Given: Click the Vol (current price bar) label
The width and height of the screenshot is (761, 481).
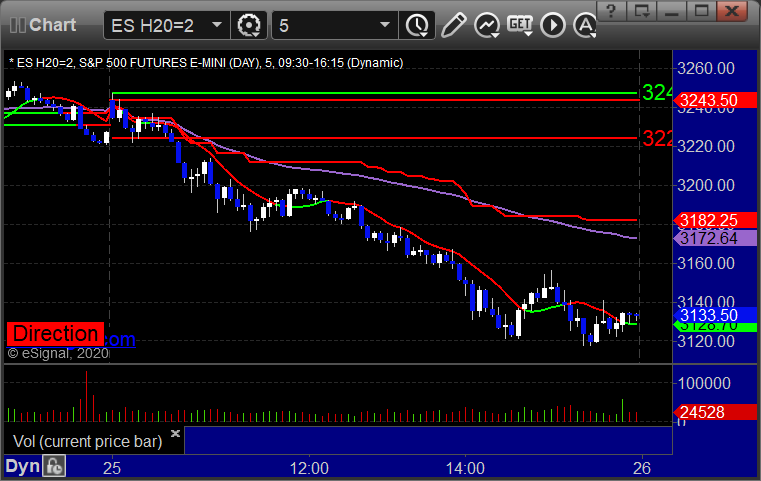Looking at the screenshot, I should [x=87, y=441].
